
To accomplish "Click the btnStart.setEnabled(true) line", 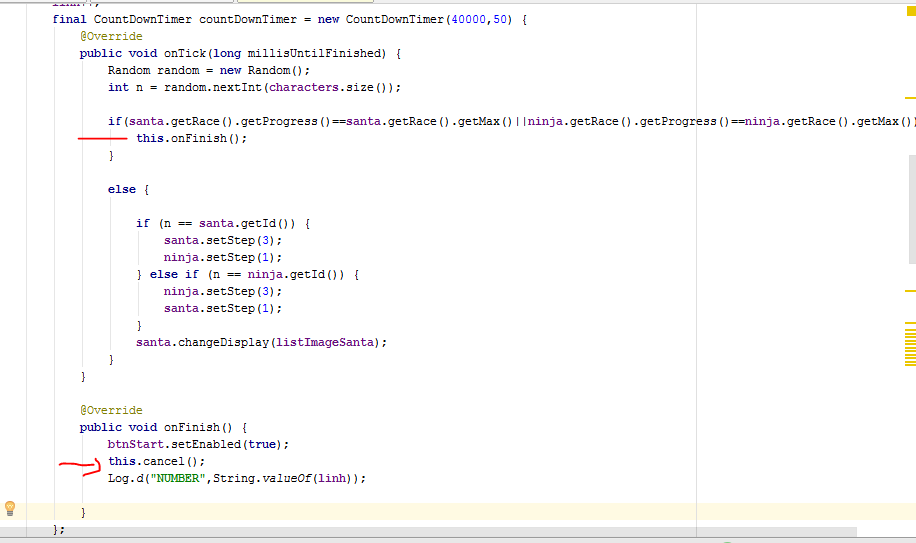I will click(198, 444).
